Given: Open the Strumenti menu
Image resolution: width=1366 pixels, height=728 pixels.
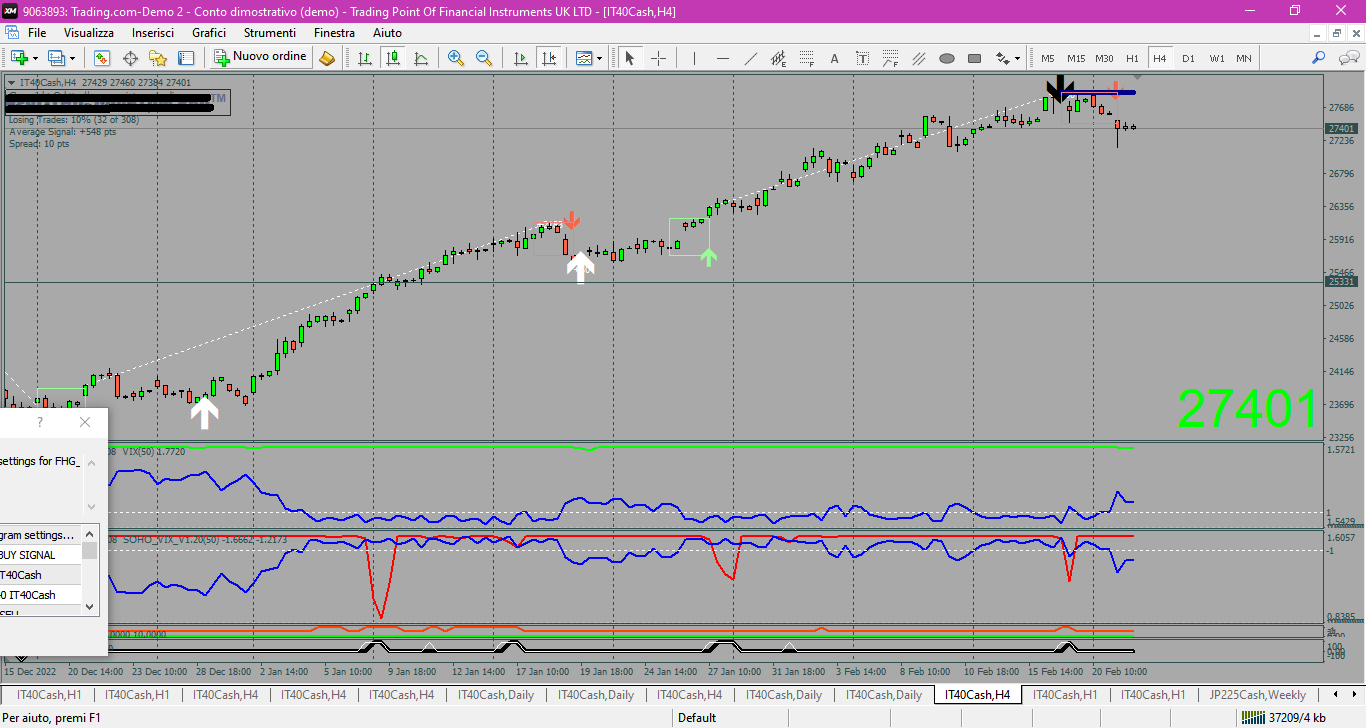Looking at the screenshot, I should 270,33.
